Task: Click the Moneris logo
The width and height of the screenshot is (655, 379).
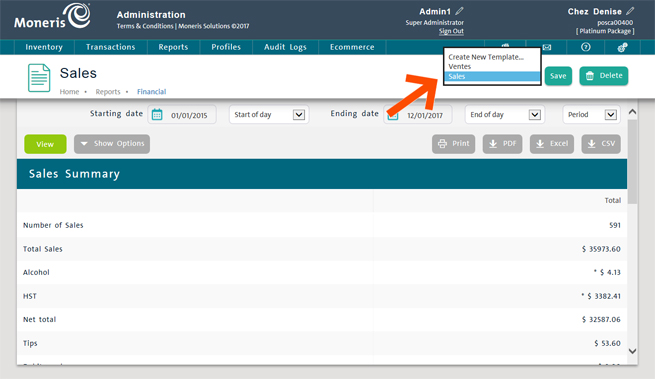Action: tap(52, 17)
